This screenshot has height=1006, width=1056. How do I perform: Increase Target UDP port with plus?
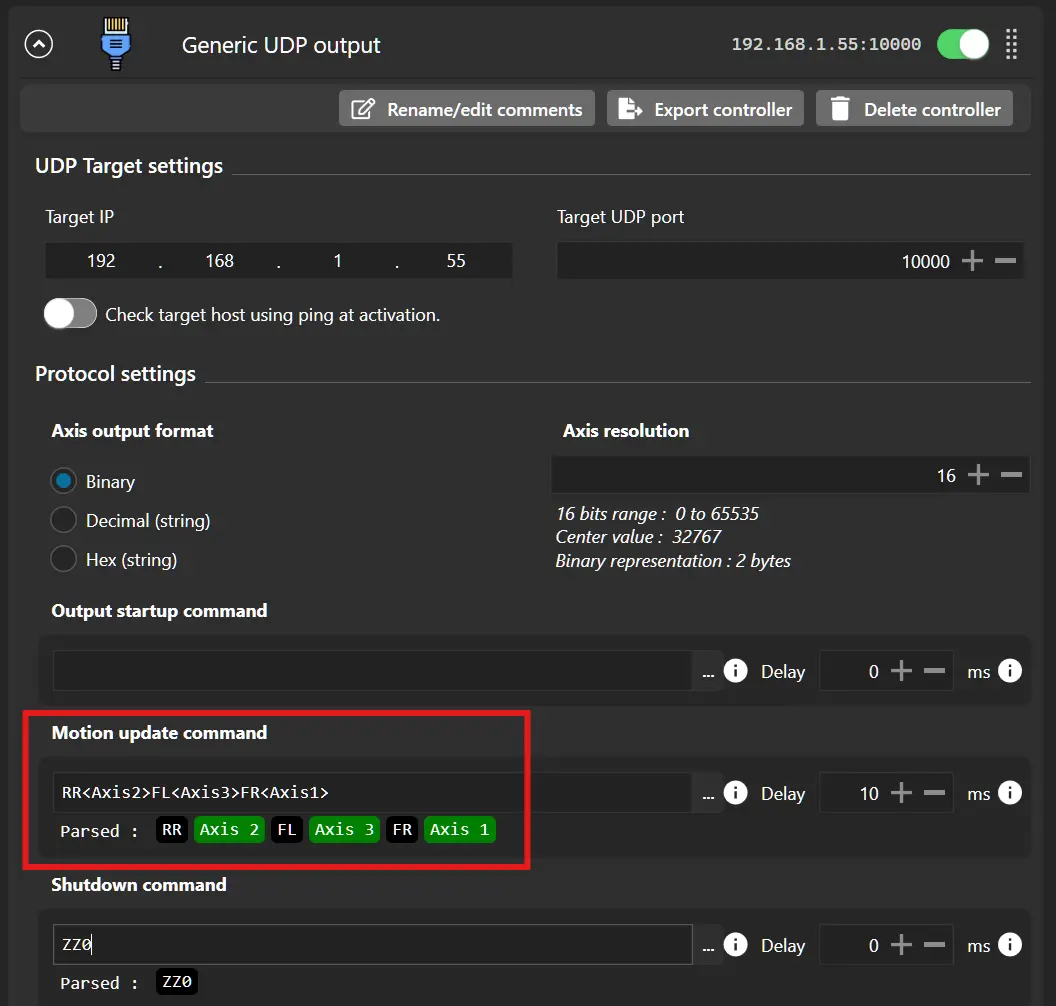click(x=972, y=261)
